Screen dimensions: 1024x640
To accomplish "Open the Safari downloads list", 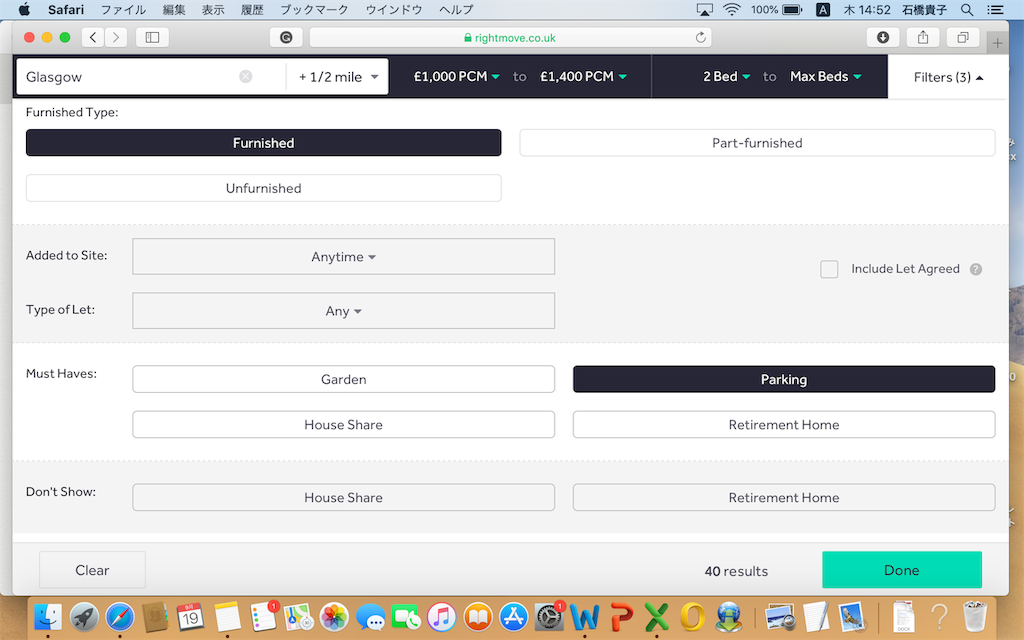I will [883, 37].
